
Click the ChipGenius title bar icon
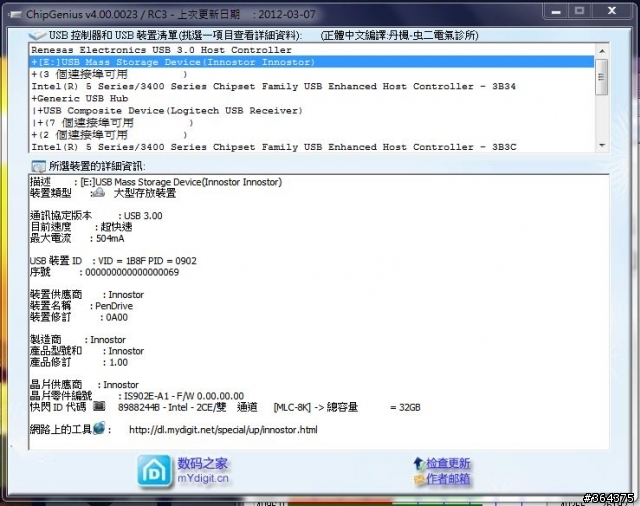[x=16, y=15]
